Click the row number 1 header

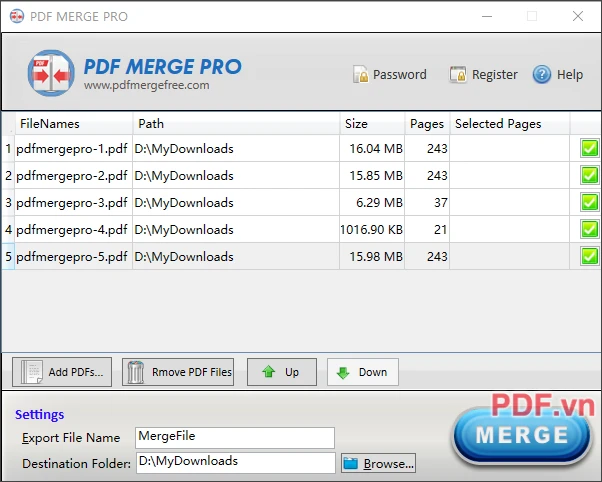[x=8, y=148]
